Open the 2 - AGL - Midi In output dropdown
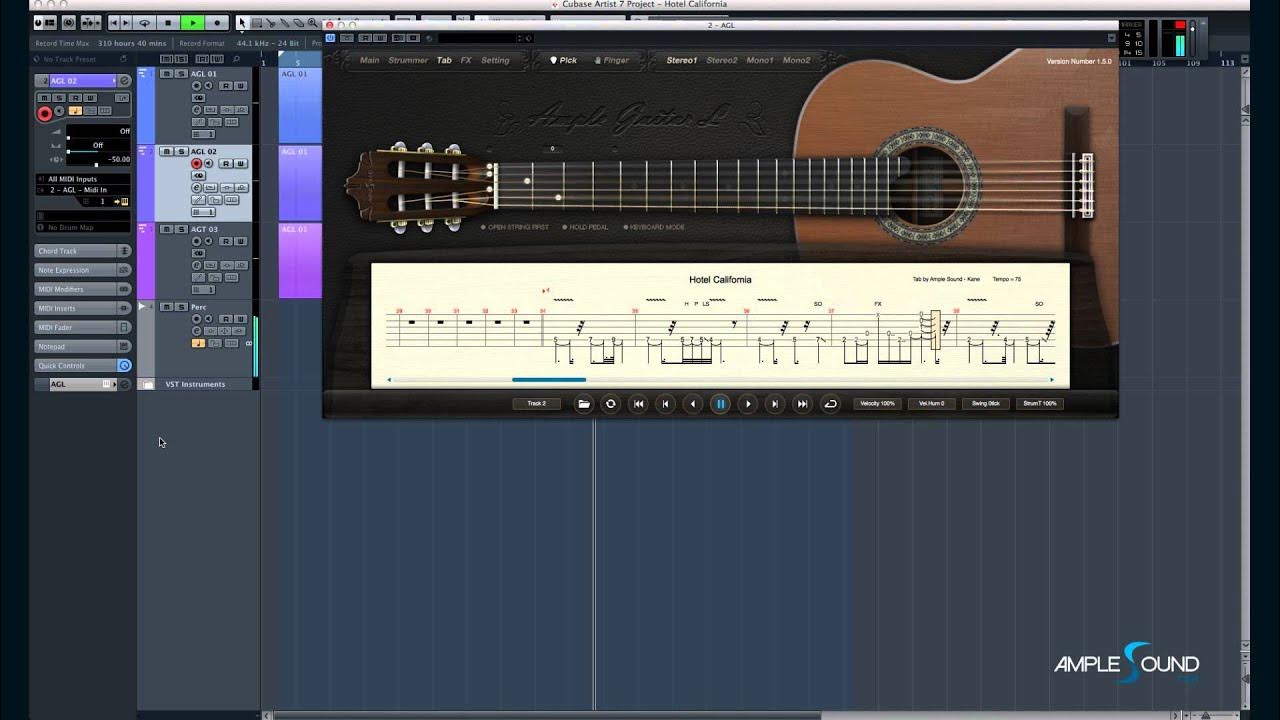 (83, 189)
